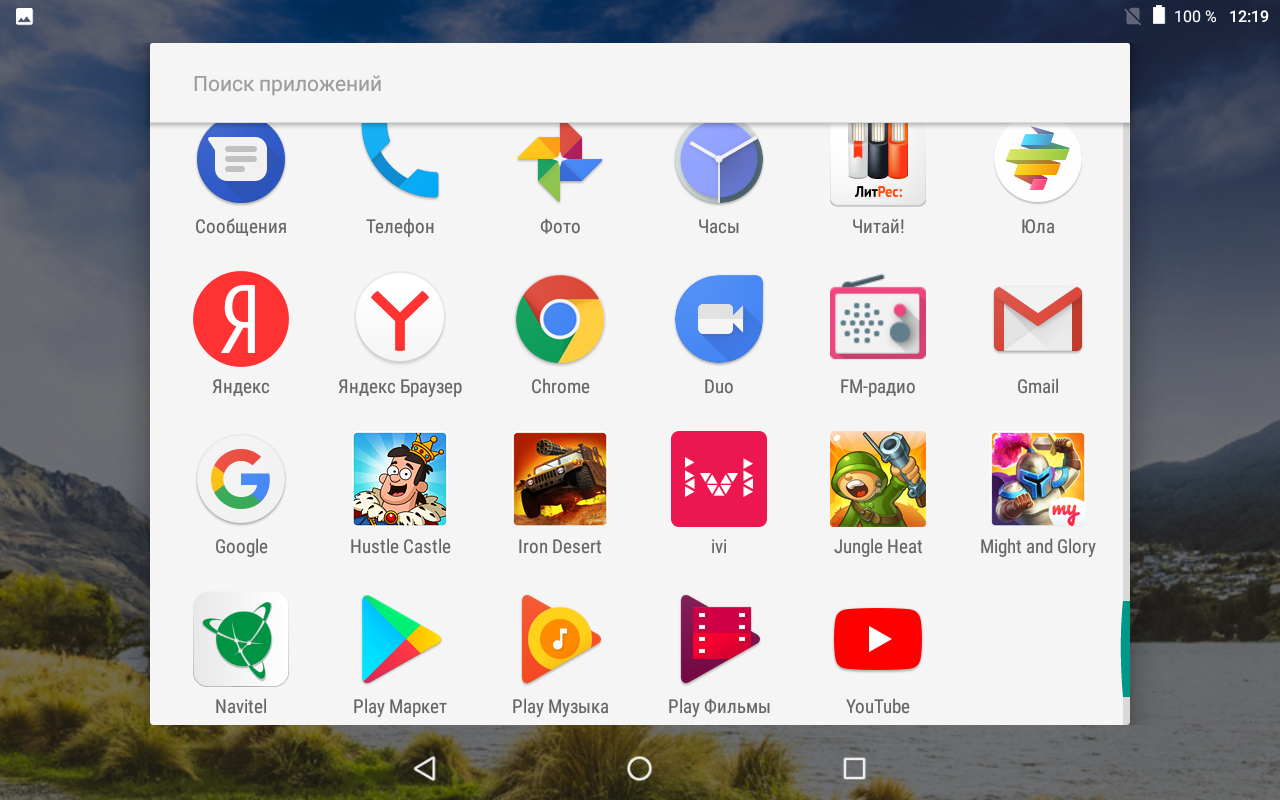
Task: Tap the Android home navigation button
Action: [639, 768]
